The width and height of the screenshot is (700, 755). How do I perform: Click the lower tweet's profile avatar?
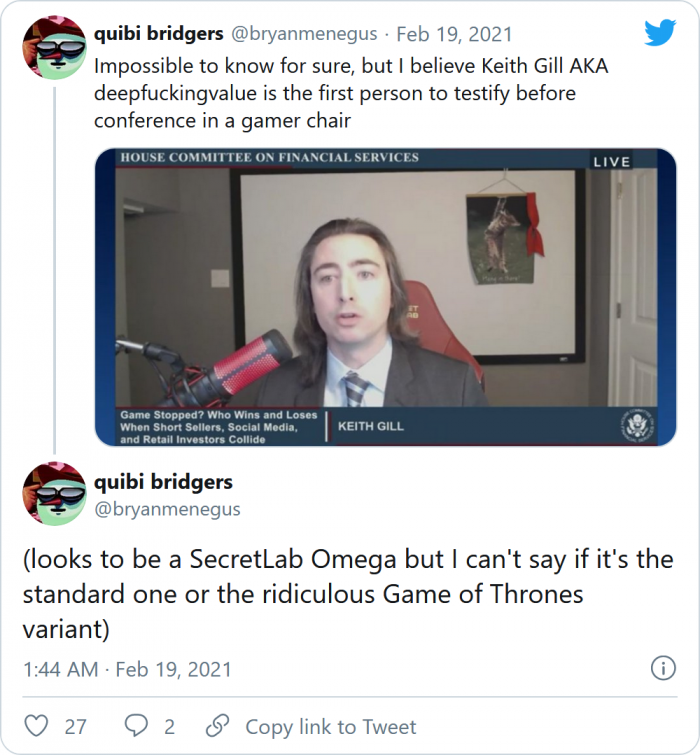click(53, 494)
